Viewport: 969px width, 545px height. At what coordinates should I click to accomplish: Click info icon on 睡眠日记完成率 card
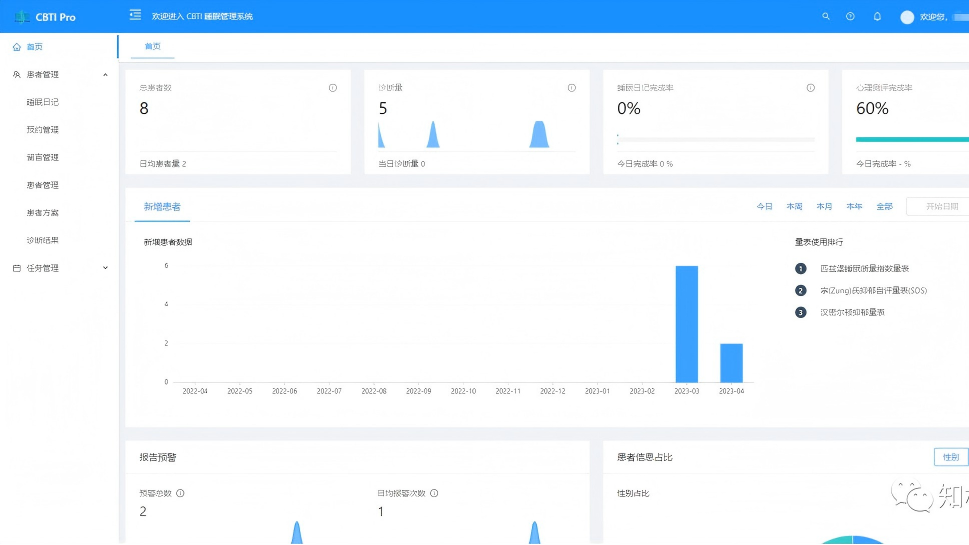(811, 88)
